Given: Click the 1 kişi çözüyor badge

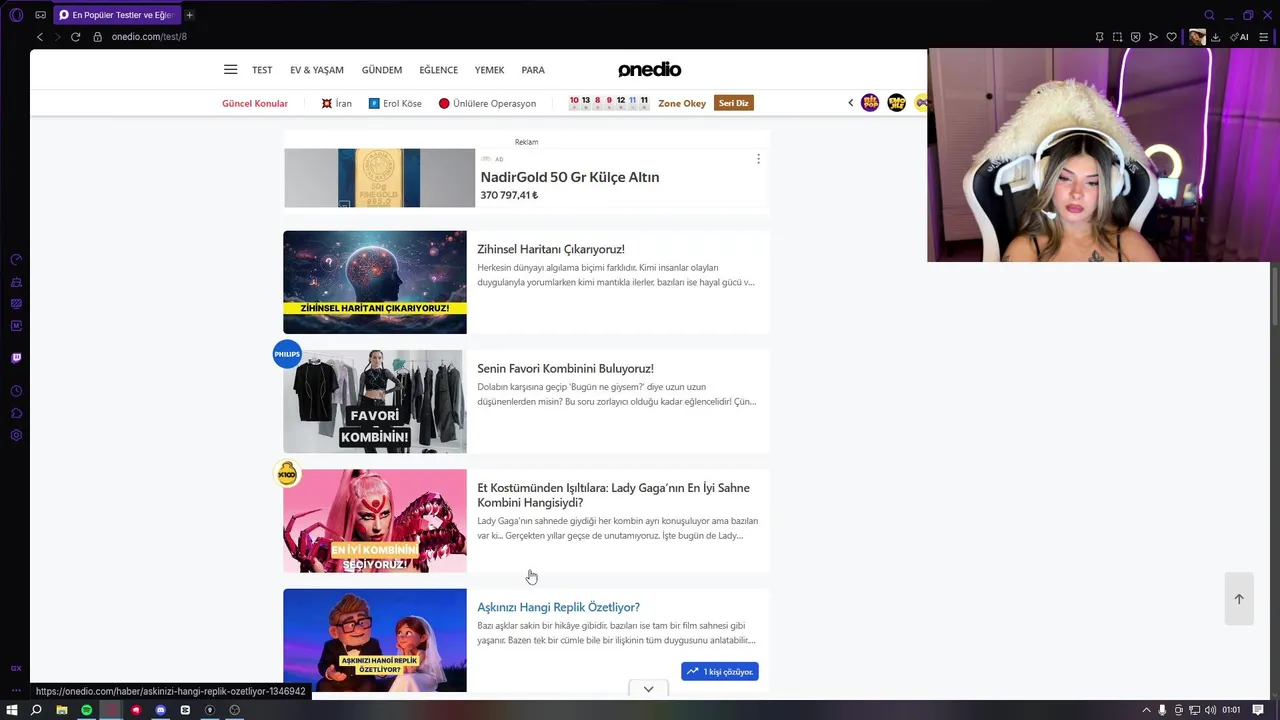Looking at the screenshot, I should pos(720,671).
